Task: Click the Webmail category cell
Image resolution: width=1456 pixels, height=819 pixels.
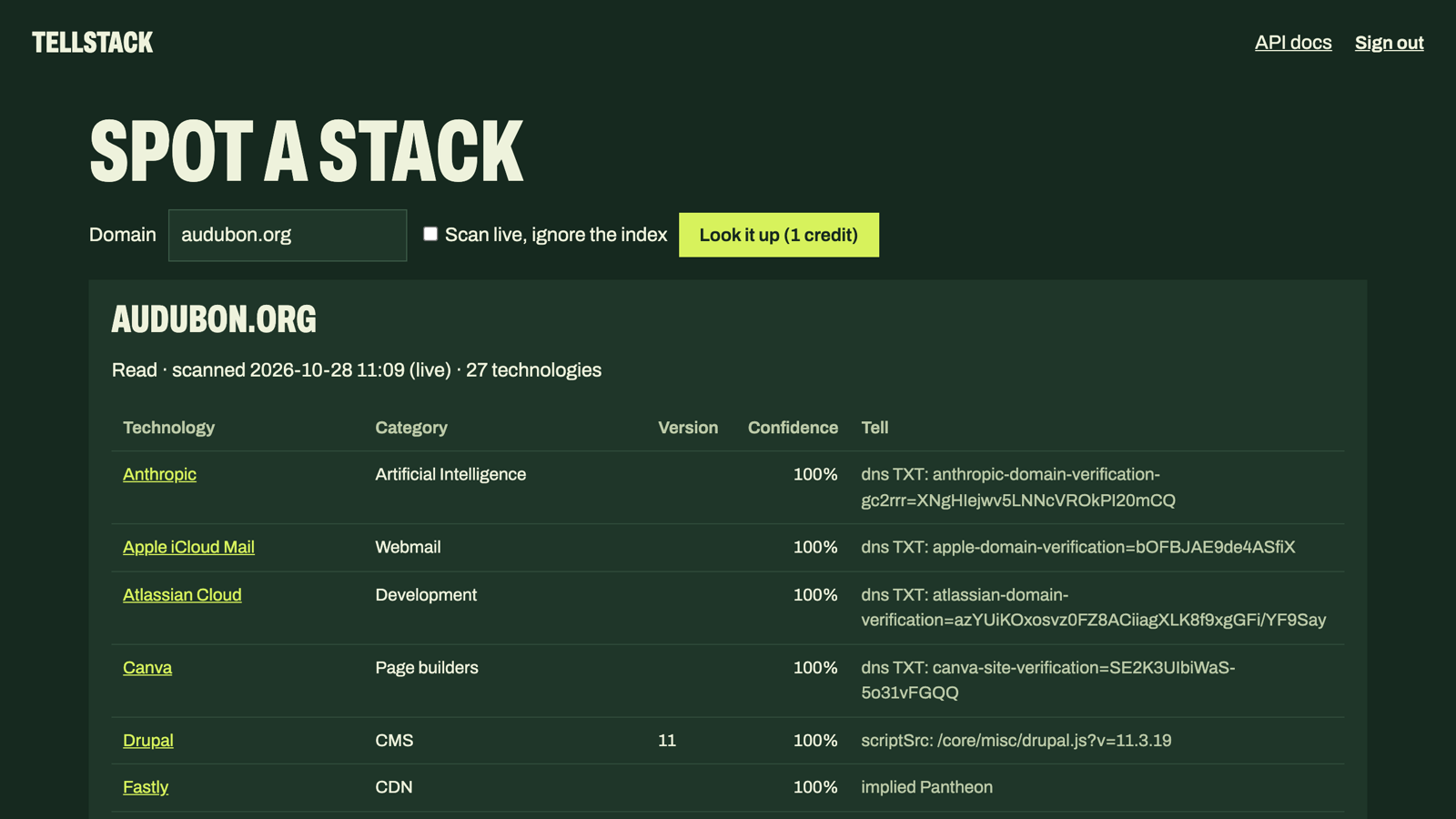Action: click(408, 547)
